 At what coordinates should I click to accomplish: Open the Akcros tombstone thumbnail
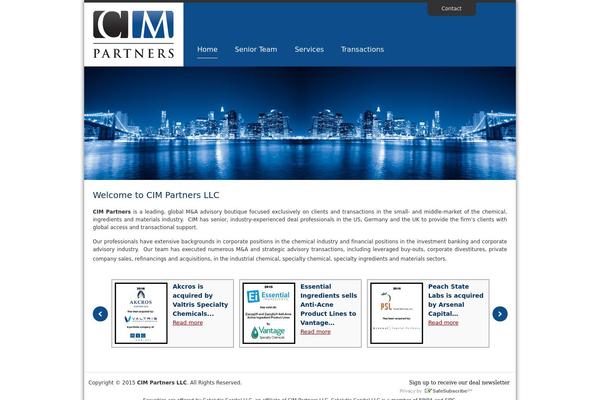click(141, 313)
